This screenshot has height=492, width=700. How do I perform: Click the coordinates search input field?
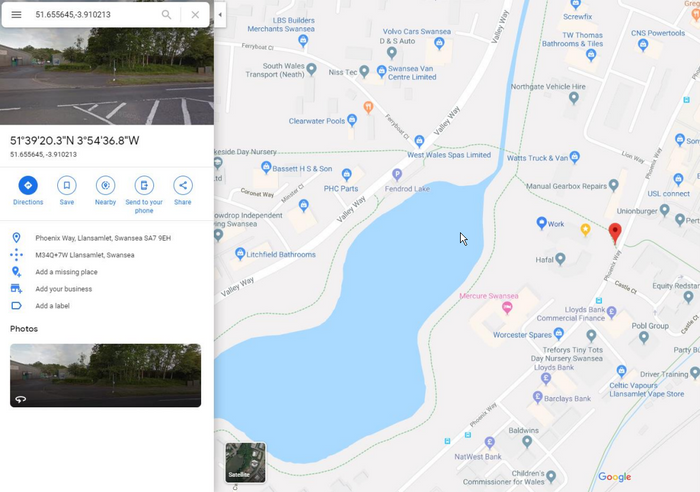(x=94, y=15)
